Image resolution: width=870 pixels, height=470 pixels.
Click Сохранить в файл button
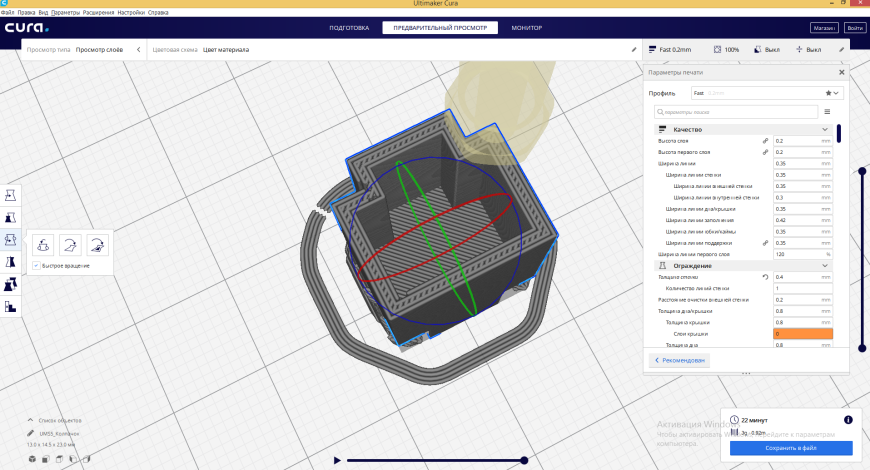(x=791, y=448)
